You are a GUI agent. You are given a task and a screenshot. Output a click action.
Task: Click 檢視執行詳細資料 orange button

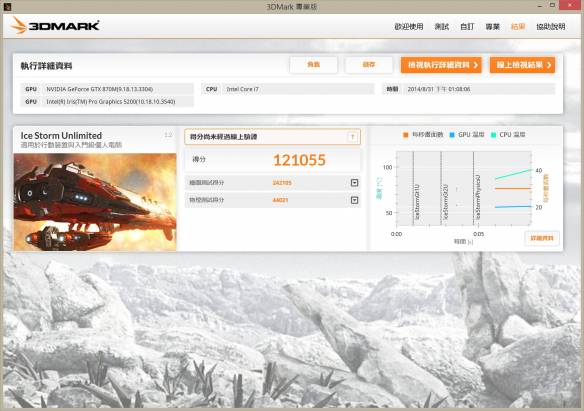point(441,65)
